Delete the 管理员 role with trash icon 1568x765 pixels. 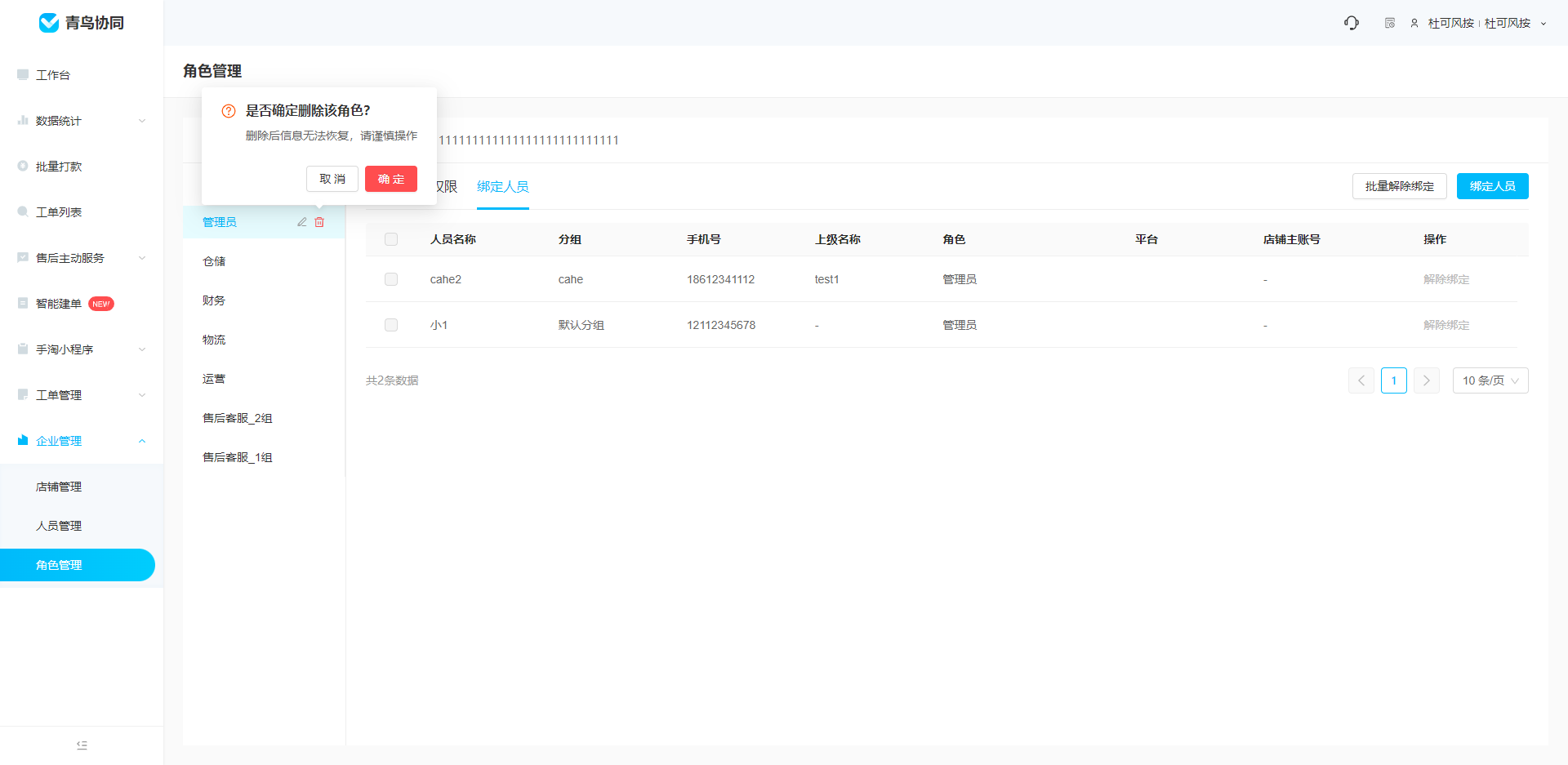click(319, 222)
